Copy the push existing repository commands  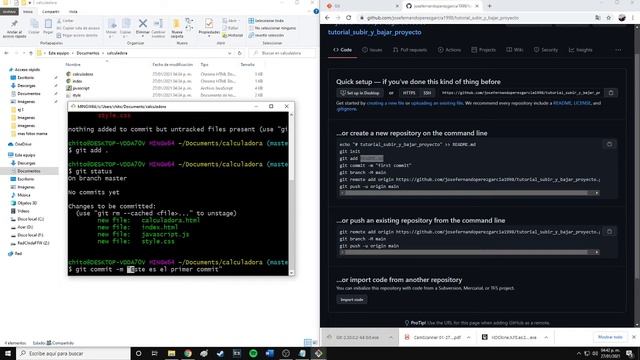[609, 232]
